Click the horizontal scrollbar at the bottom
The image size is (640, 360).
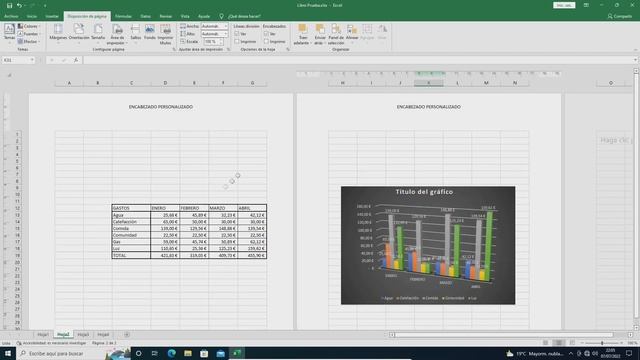coord(504,335)
